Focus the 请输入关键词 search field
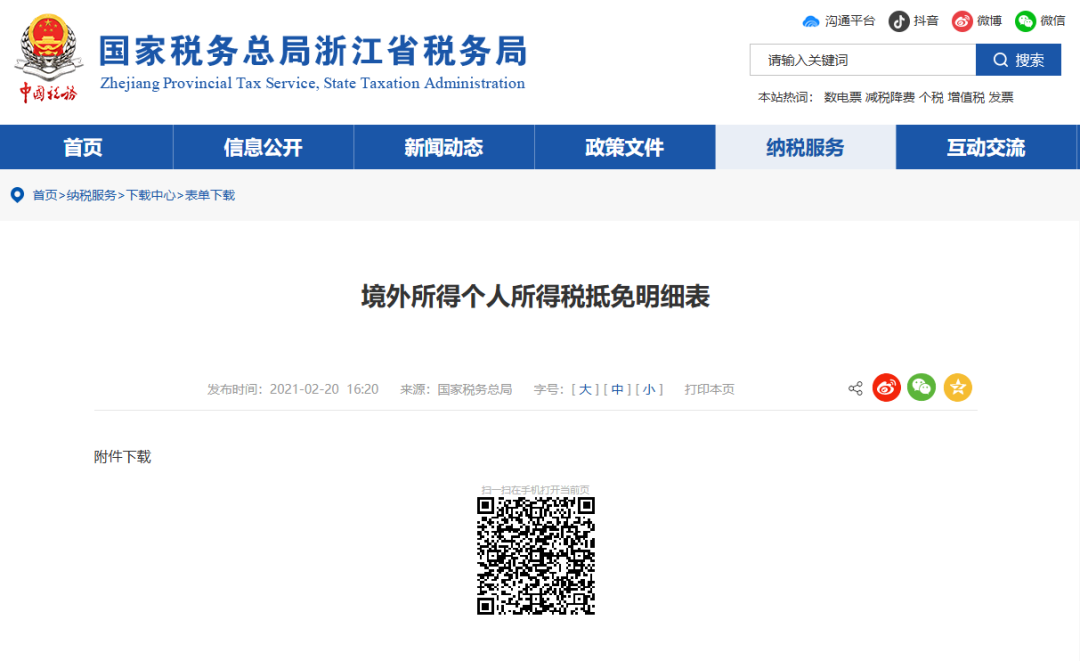Viewport: 1080px width, 661px height. tap(862, 60)
